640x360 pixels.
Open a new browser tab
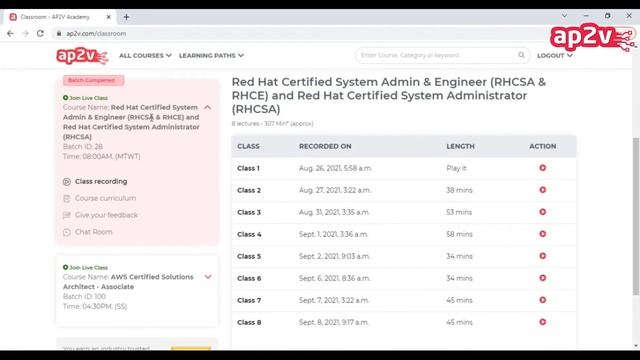(127, 17)
